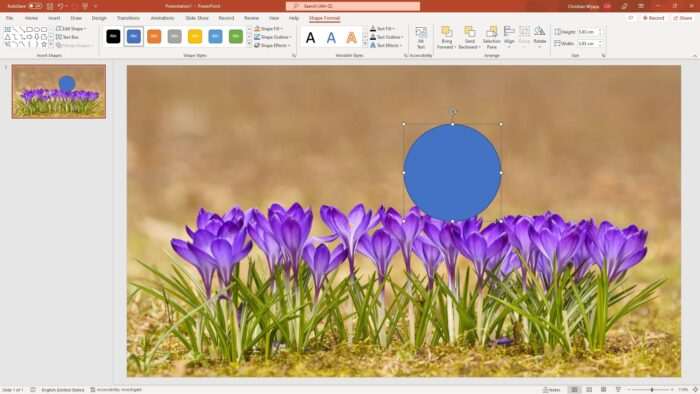The image size is (700, 394).
Task: Click the Width input field
Action: point(589,44)
